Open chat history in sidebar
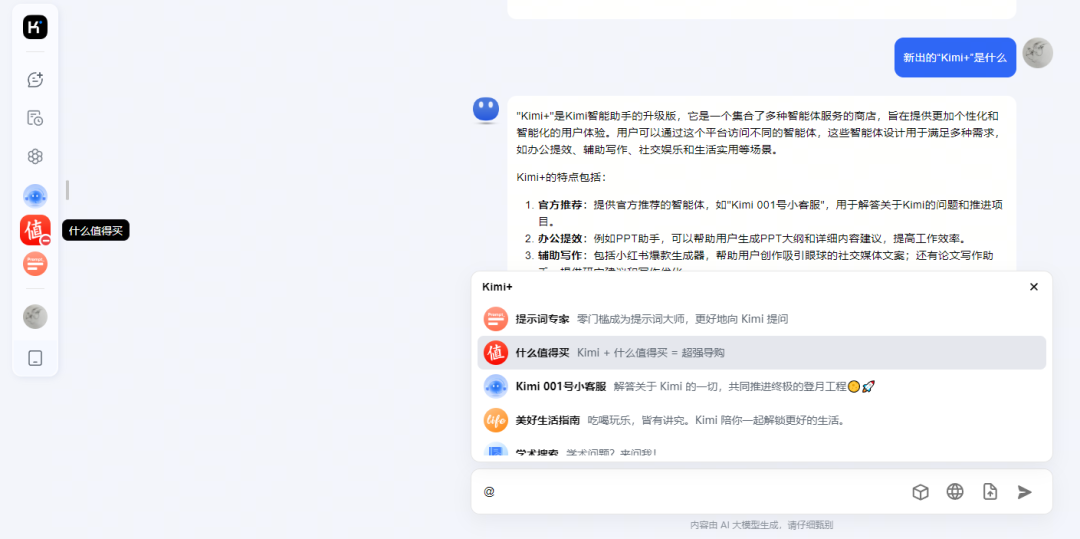The height and width of the screenshot is (539, 1080). (35, 118)
